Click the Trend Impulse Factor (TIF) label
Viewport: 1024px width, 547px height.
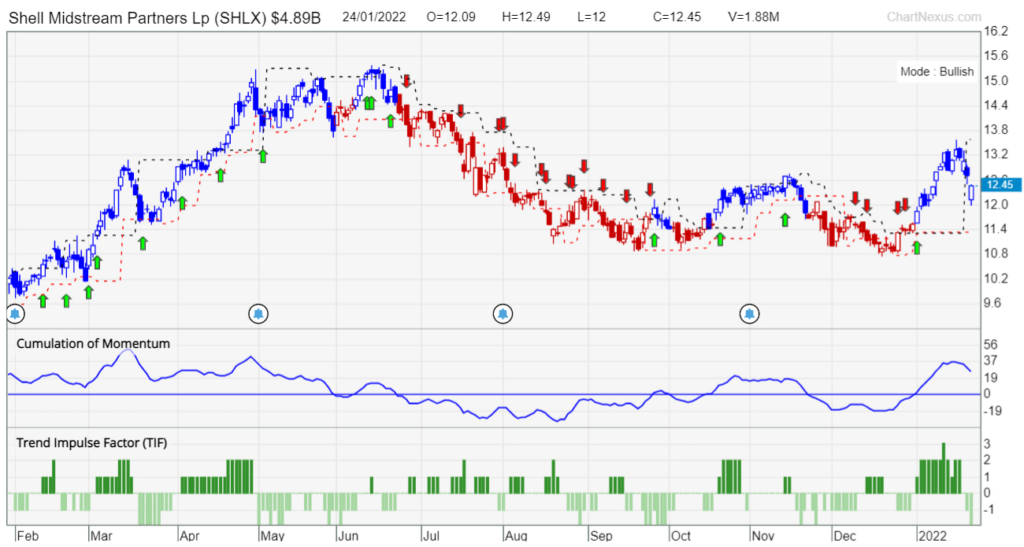pyautogui.click(x=91, y=443)
